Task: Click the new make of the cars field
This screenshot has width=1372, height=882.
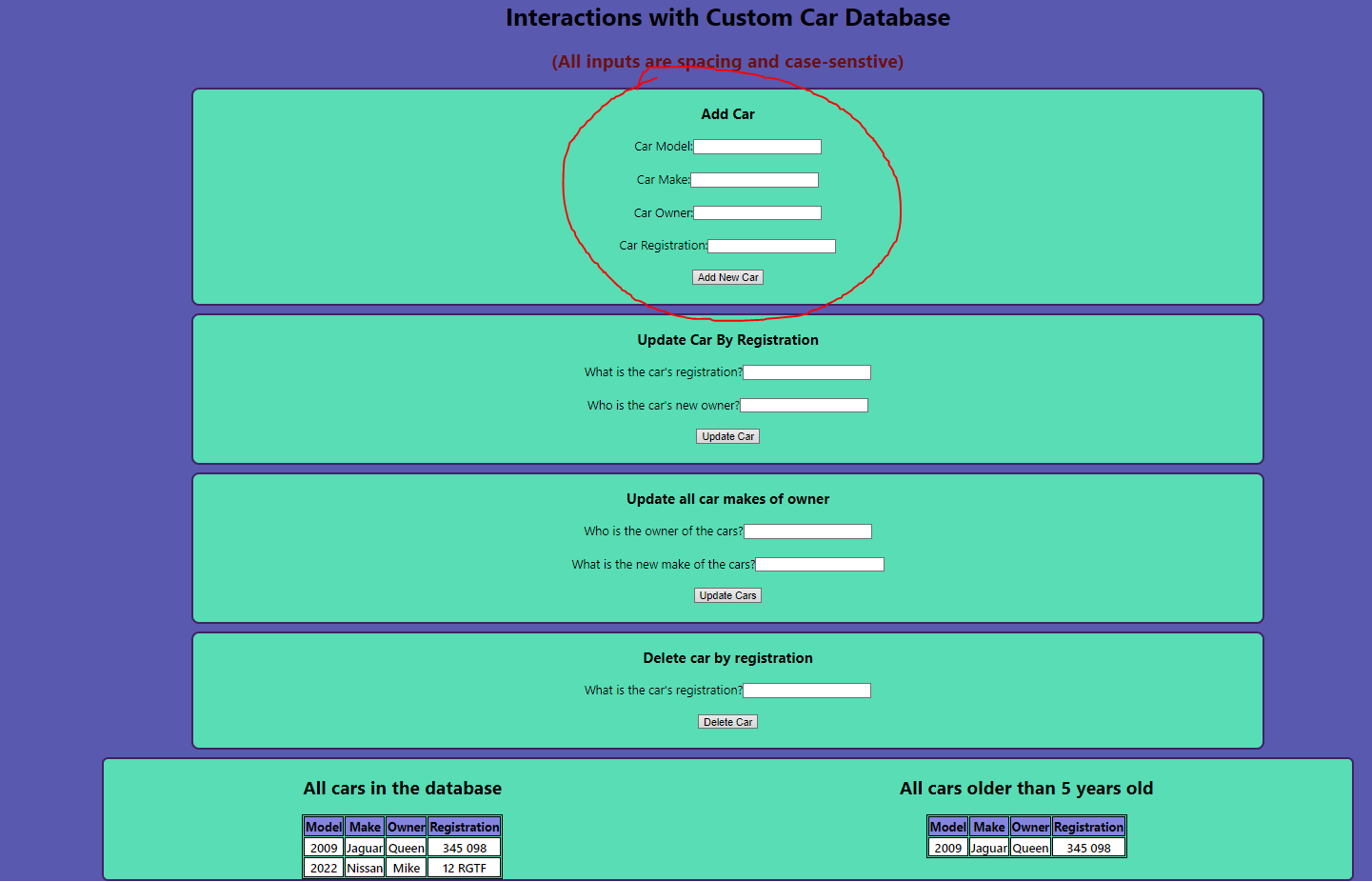Action: coord(819,563)
